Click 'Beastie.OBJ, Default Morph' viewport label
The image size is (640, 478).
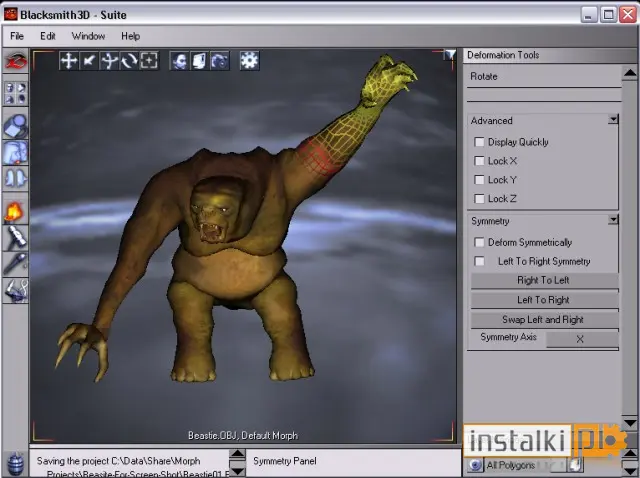pyautogui.click(x=243, y=436)
